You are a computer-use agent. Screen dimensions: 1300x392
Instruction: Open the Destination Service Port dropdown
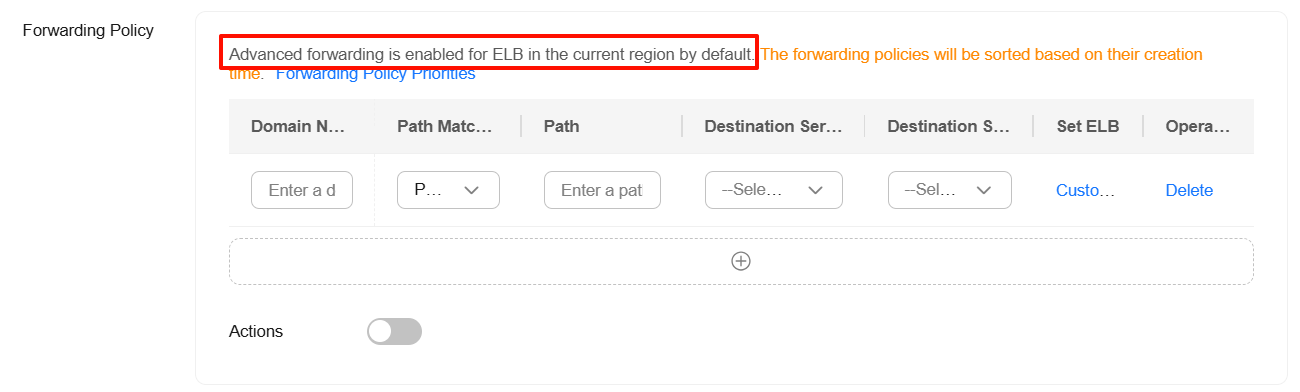tap(949, 190)
